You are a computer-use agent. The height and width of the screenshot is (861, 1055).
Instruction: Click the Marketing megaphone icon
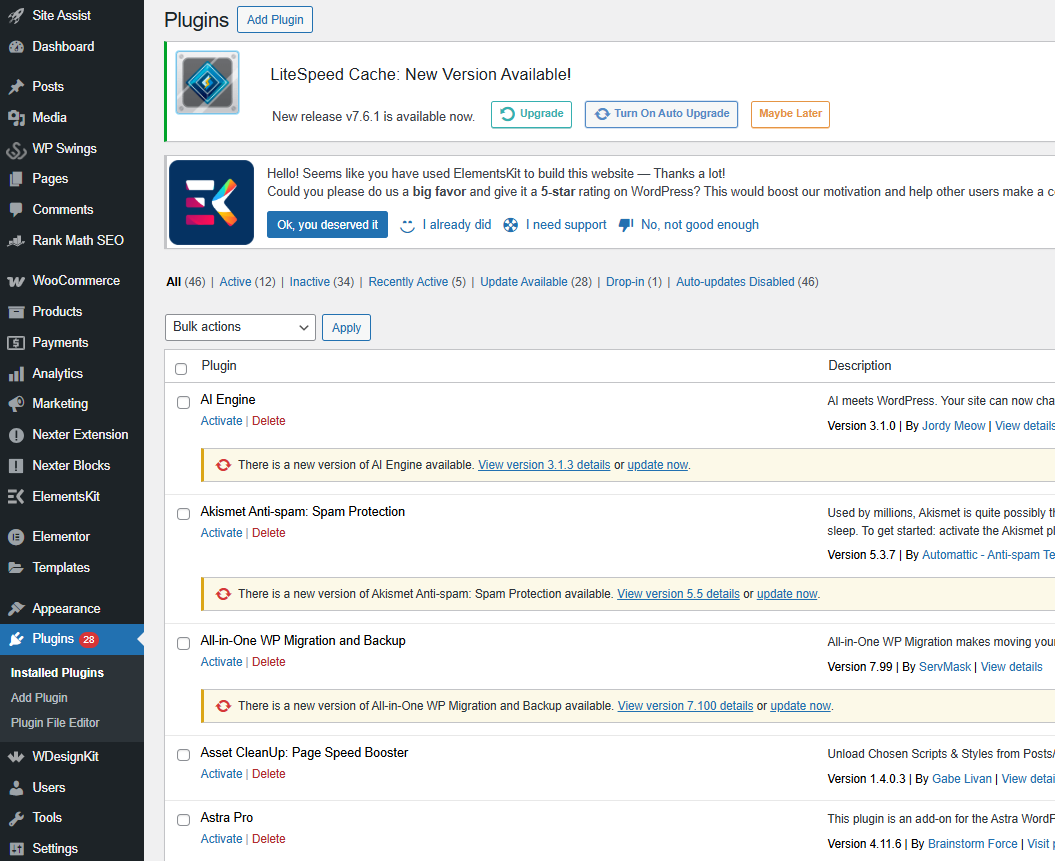click(x=16, y=404)
